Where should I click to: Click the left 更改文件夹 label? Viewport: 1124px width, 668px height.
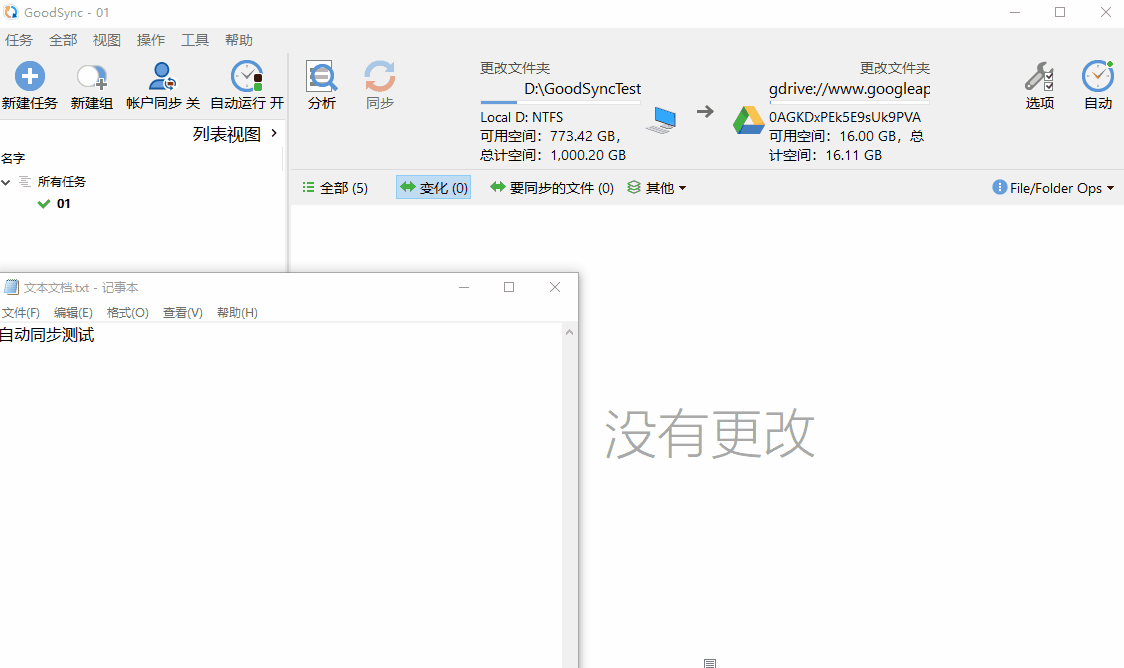[515, 68]
